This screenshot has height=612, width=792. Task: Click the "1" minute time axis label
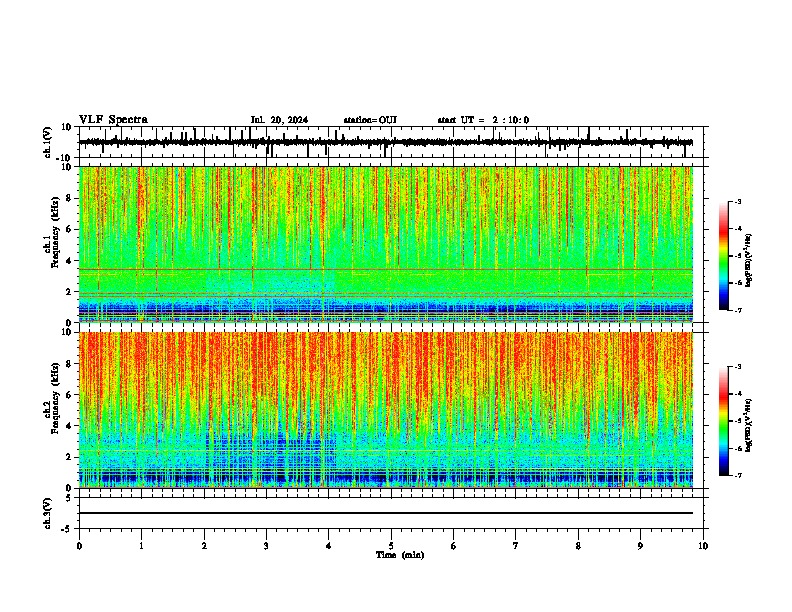click(141, 546)
